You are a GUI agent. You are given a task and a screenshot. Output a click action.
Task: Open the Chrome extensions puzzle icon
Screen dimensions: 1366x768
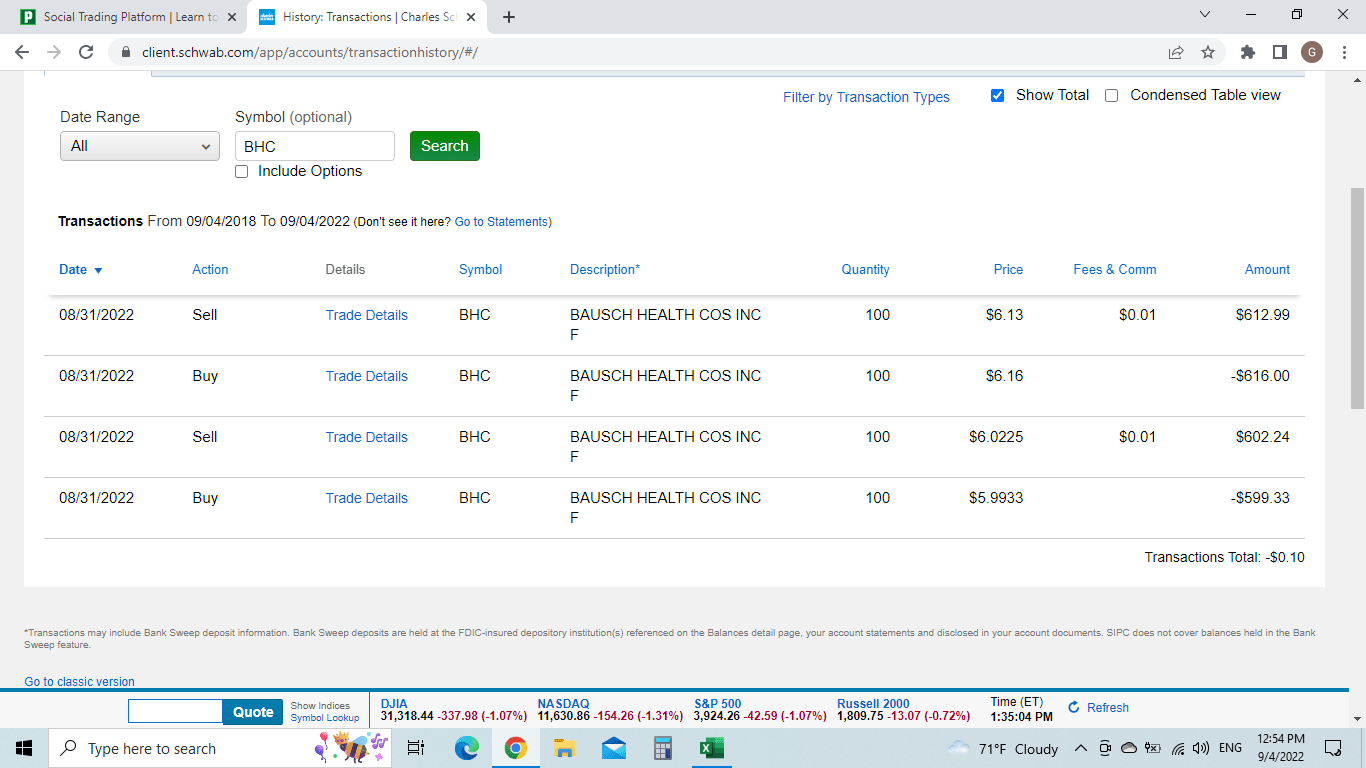[1247, 52]
